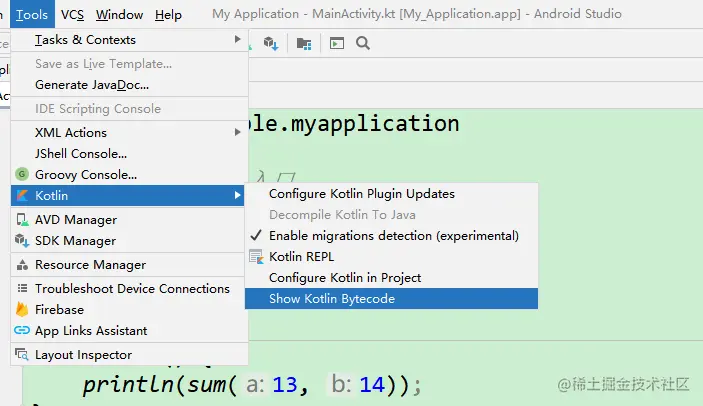
Task: Click the myapplication package text
Action: [375, 124]
